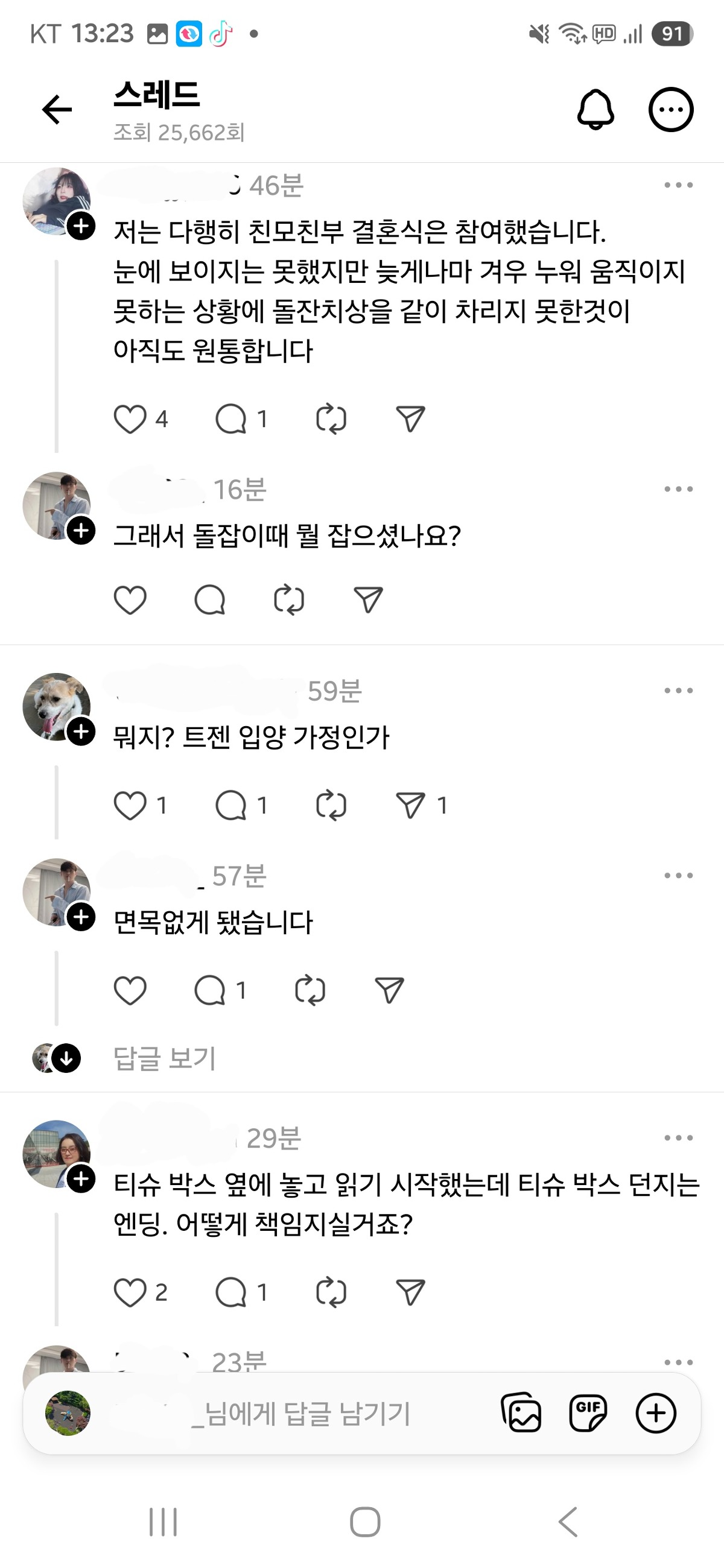Image resolution: width=724 pixels, height=1568 pixels.
Task: Like the 돌잡이때 뭘 잡으셨나요 reply
Action: [x=130, y=600]
